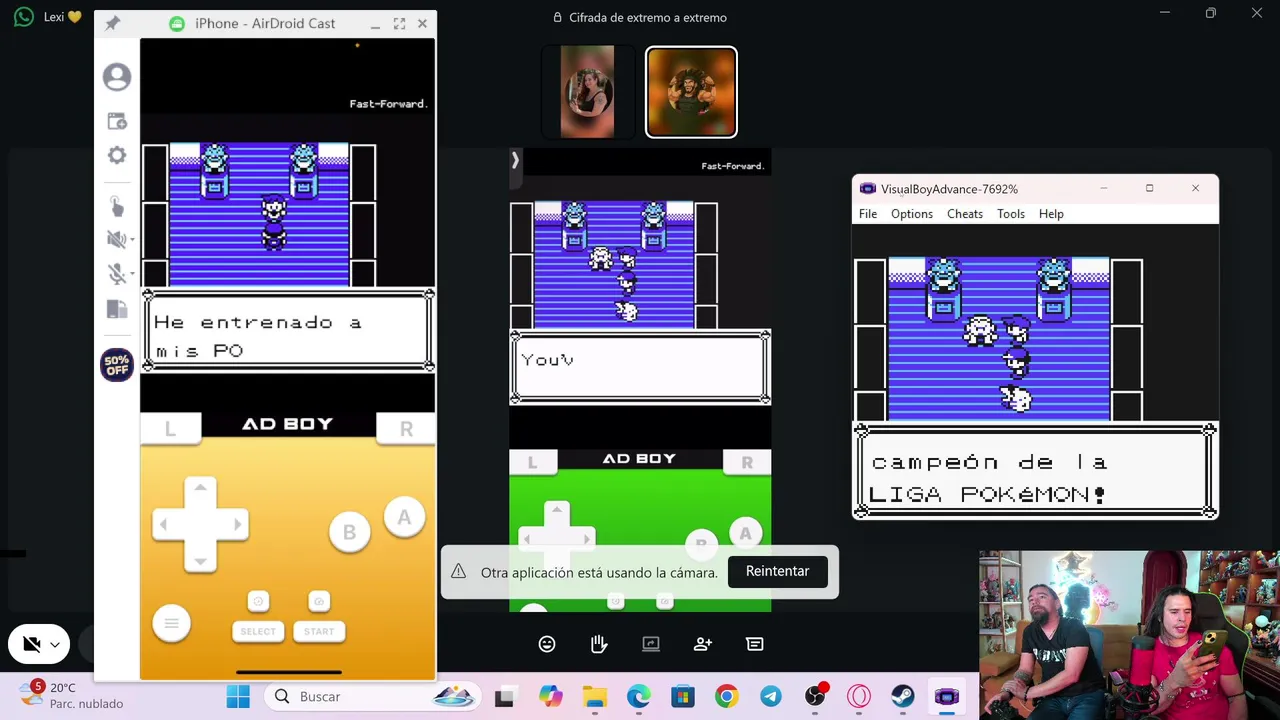The image size is (1280, 720).
Task: Tap the D-pad up arrow on yellow emulator
Action: click(200, 488)
